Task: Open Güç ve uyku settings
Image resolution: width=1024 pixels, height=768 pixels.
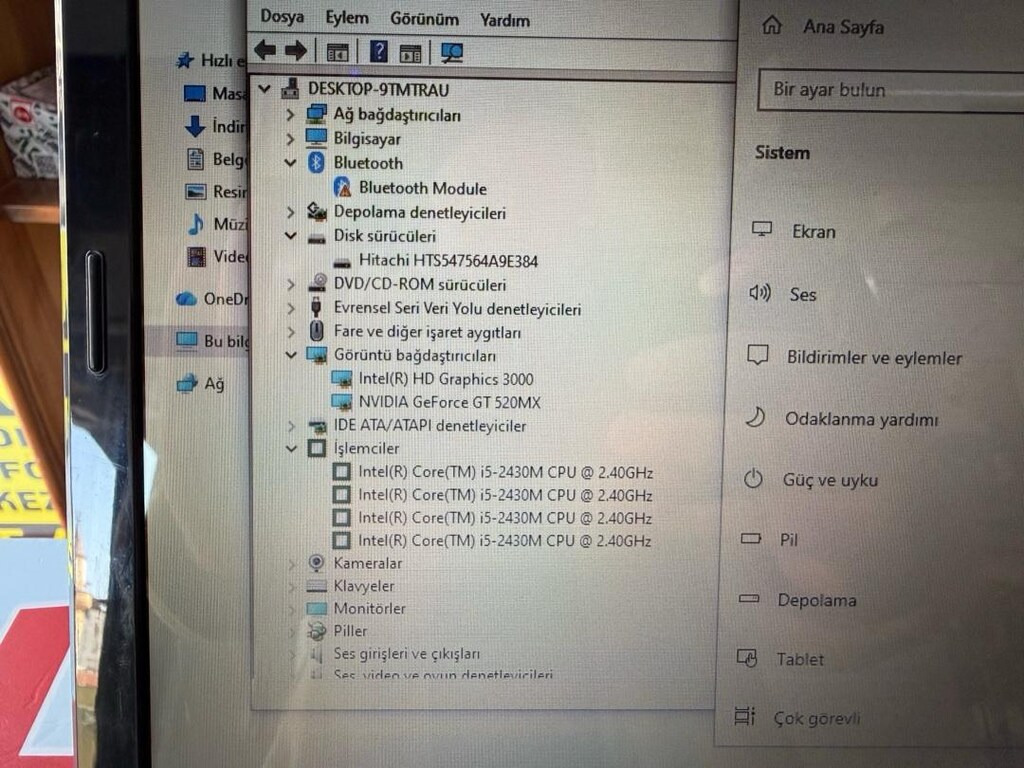Action: [830, 480]
